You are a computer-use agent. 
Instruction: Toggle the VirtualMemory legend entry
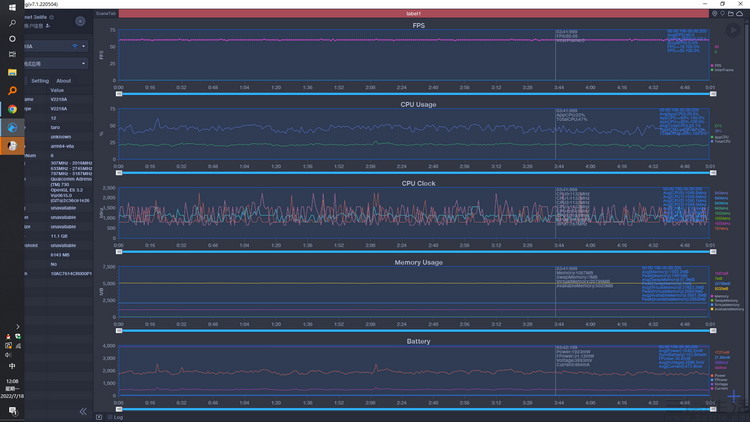point(725,305)
